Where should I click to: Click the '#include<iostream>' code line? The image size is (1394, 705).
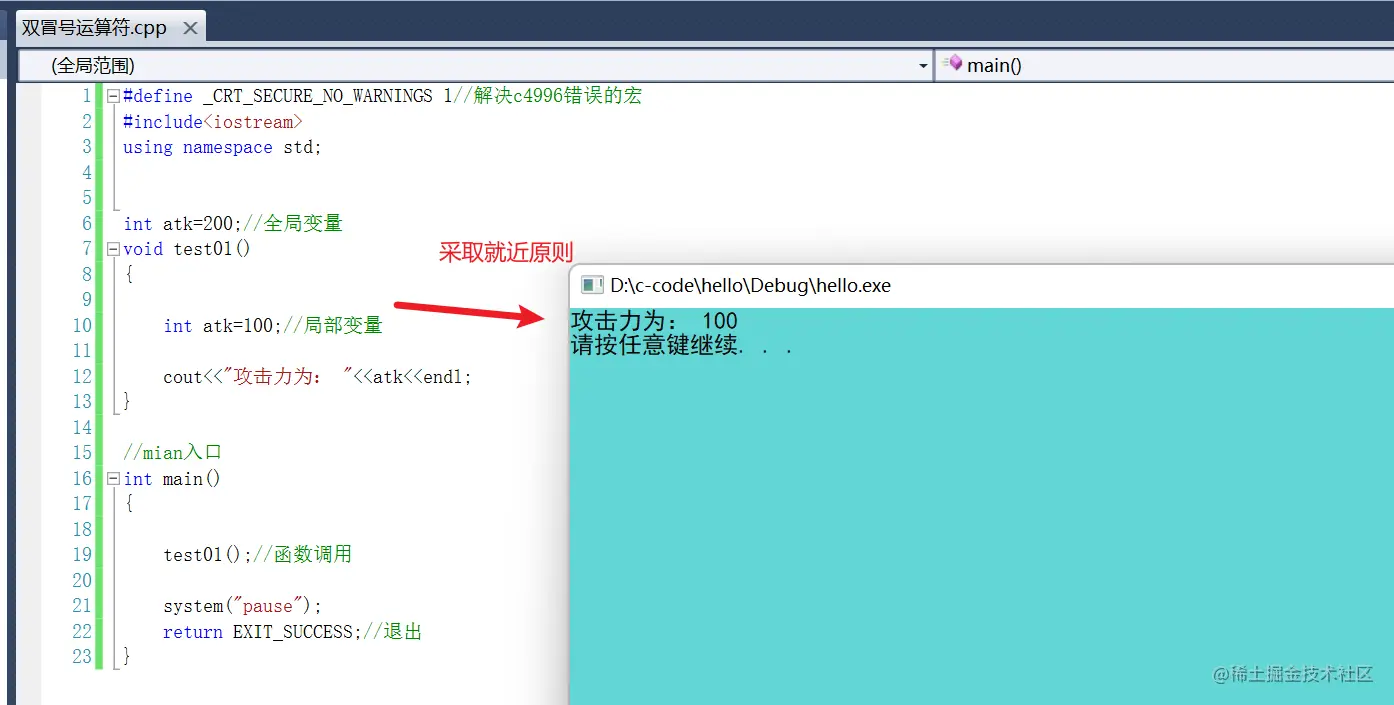click(212, 122)
